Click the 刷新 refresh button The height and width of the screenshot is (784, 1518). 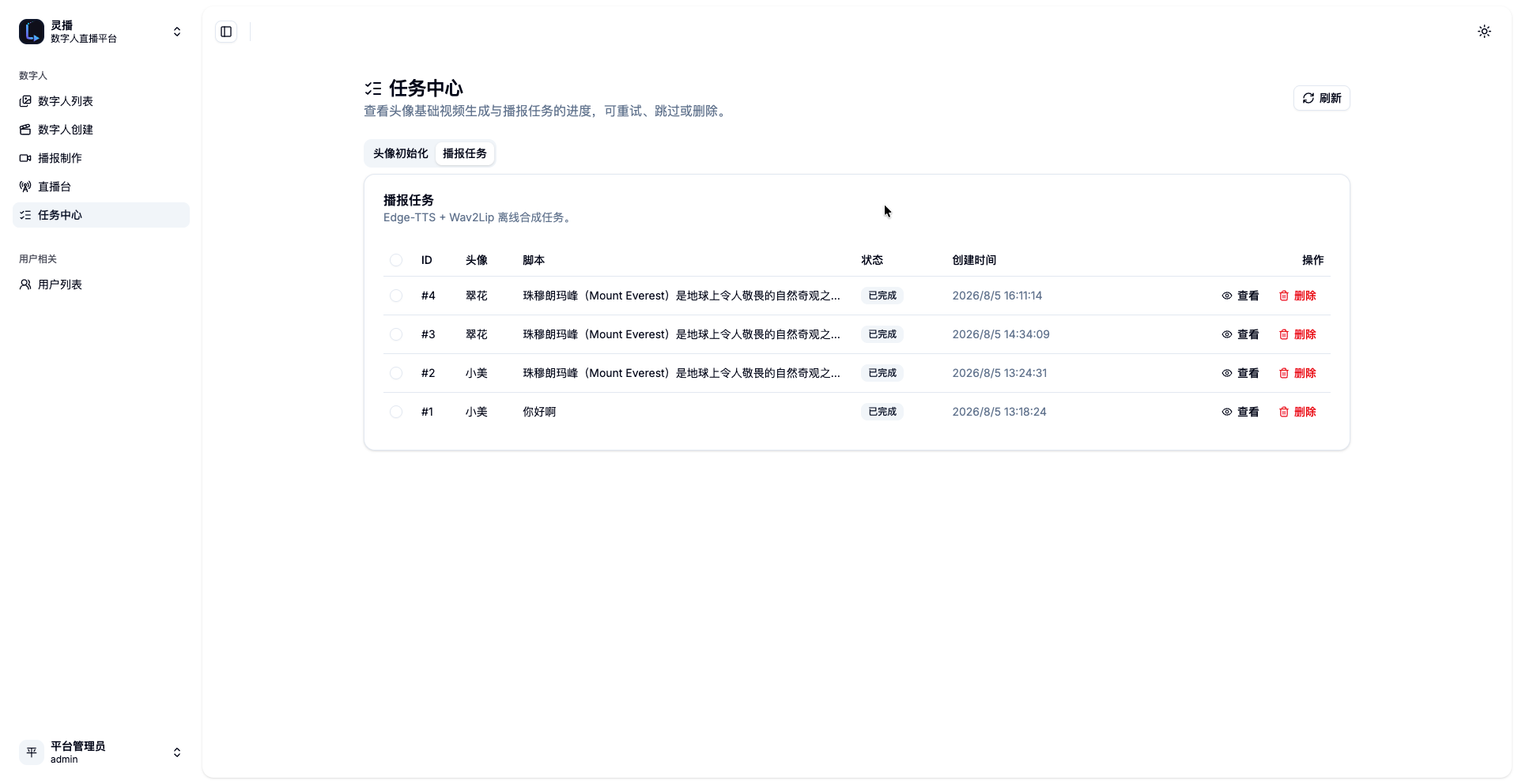click(x=1321, y=98)
